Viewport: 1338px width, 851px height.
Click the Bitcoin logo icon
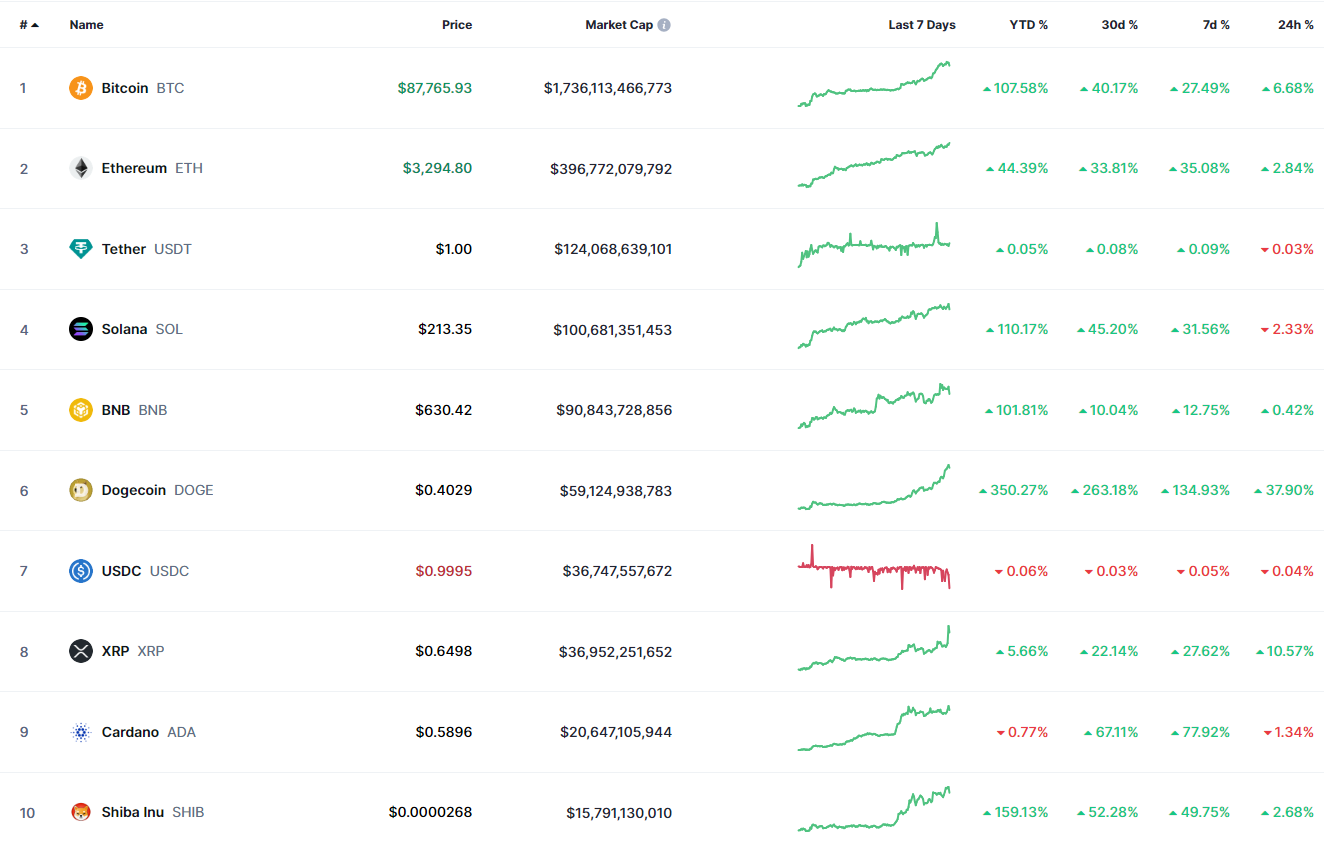coord(81,88)
